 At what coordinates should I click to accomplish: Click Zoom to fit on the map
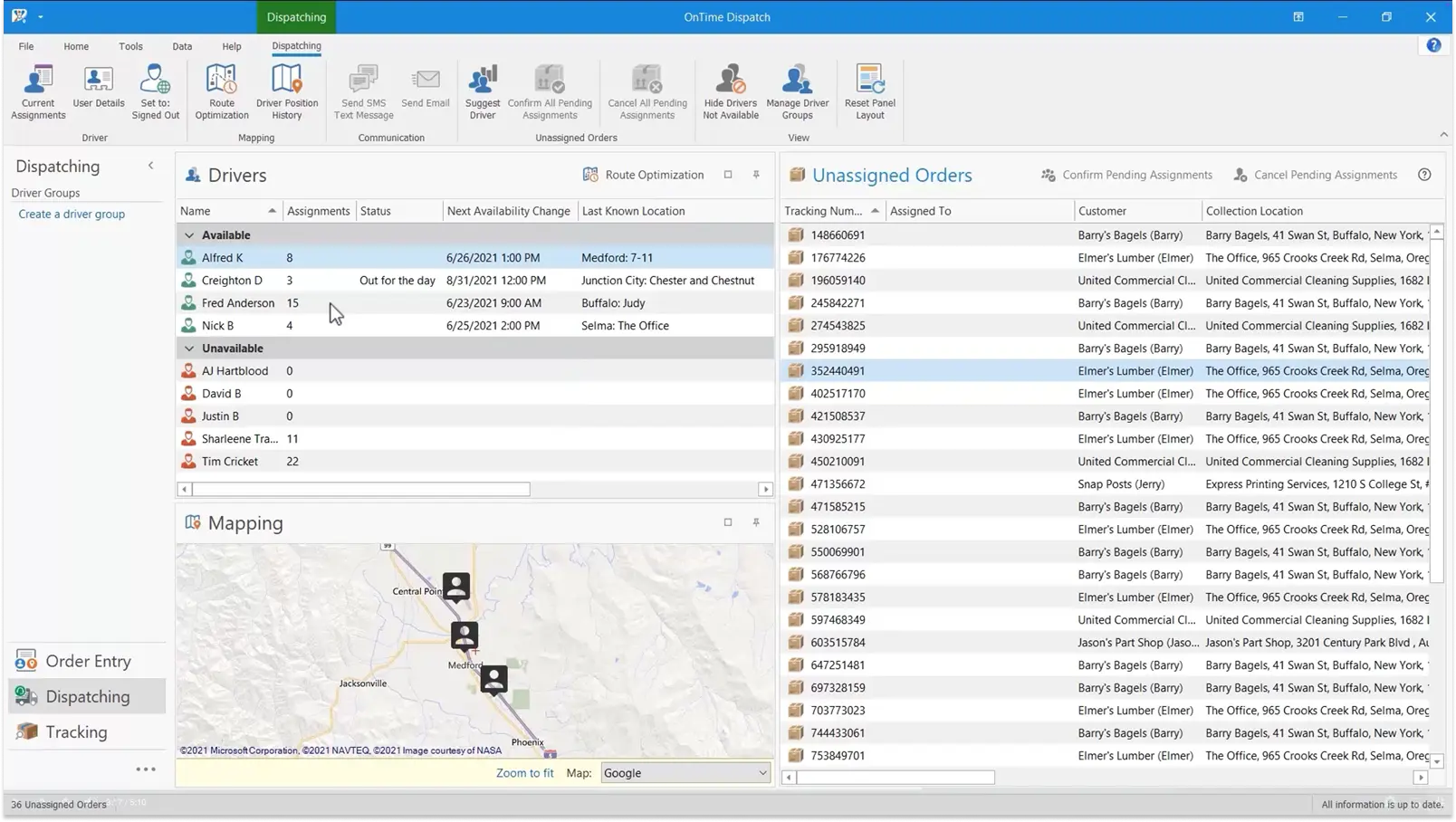coord(524,772)
